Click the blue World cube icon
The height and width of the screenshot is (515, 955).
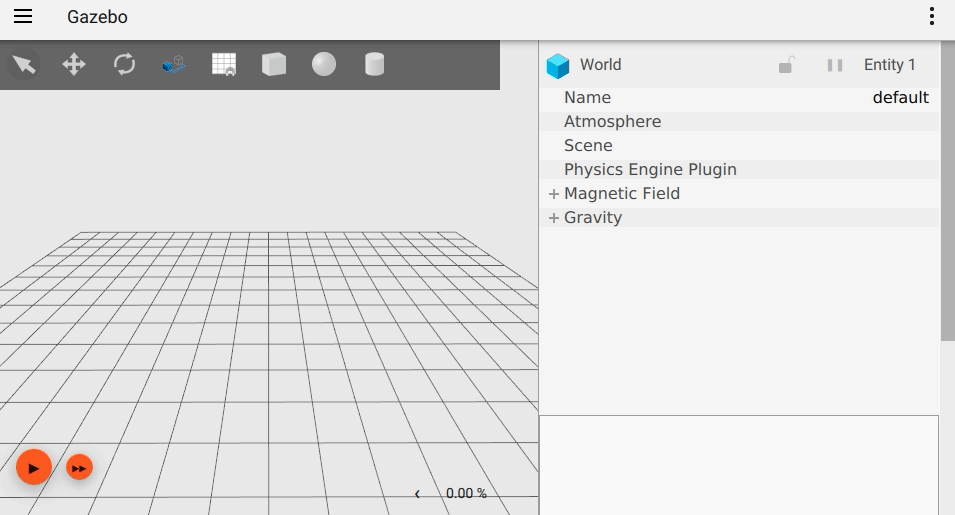tap(557, 66)
